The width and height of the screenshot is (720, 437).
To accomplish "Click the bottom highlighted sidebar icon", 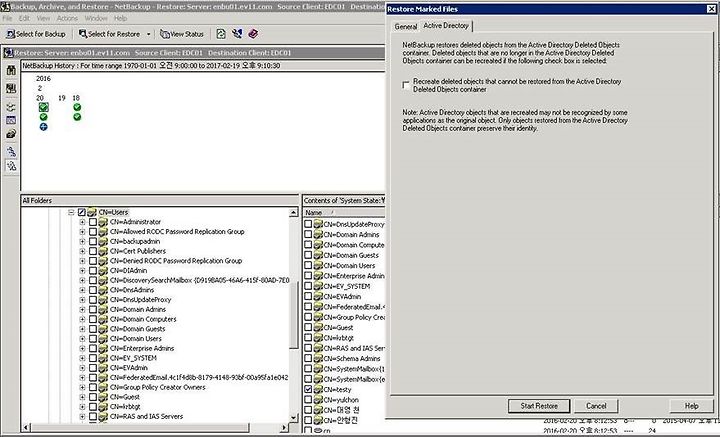I will coord(11,166).
